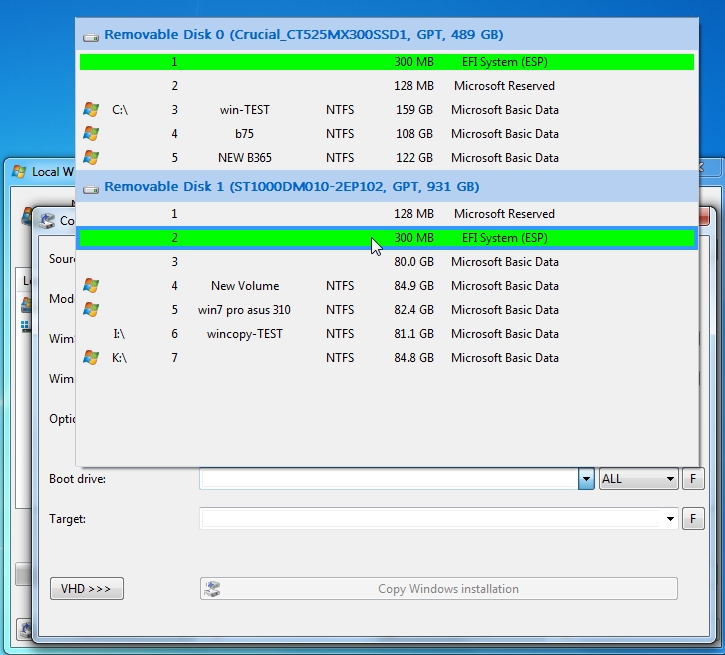
Task: Click the VHD >>> button
Action: click(87, 588)
